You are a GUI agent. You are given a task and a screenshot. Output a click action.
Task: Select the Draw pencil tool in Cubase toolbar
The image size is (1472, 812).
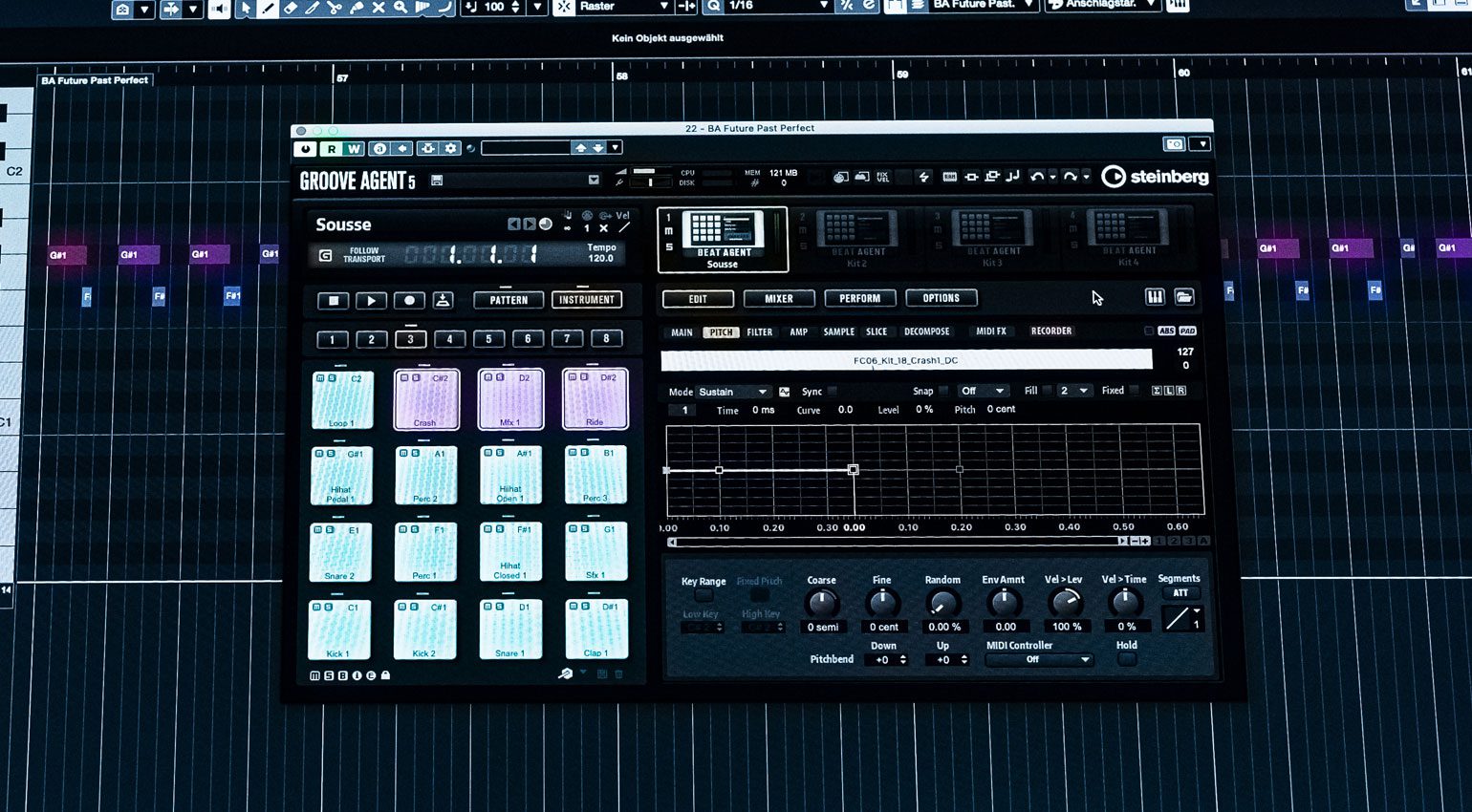click(x=269, y=8)
